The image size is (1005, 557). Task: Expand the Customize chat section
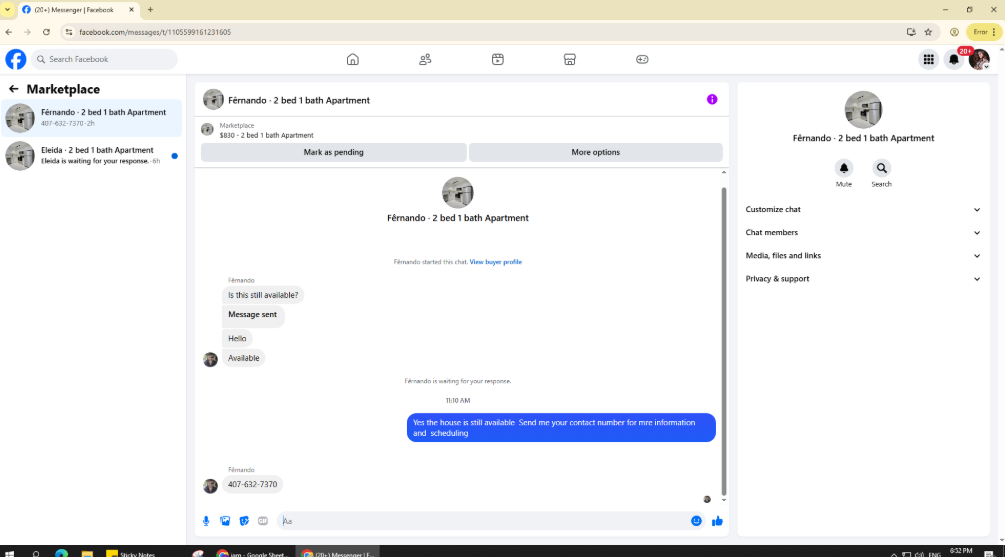(x=863, y=210)
